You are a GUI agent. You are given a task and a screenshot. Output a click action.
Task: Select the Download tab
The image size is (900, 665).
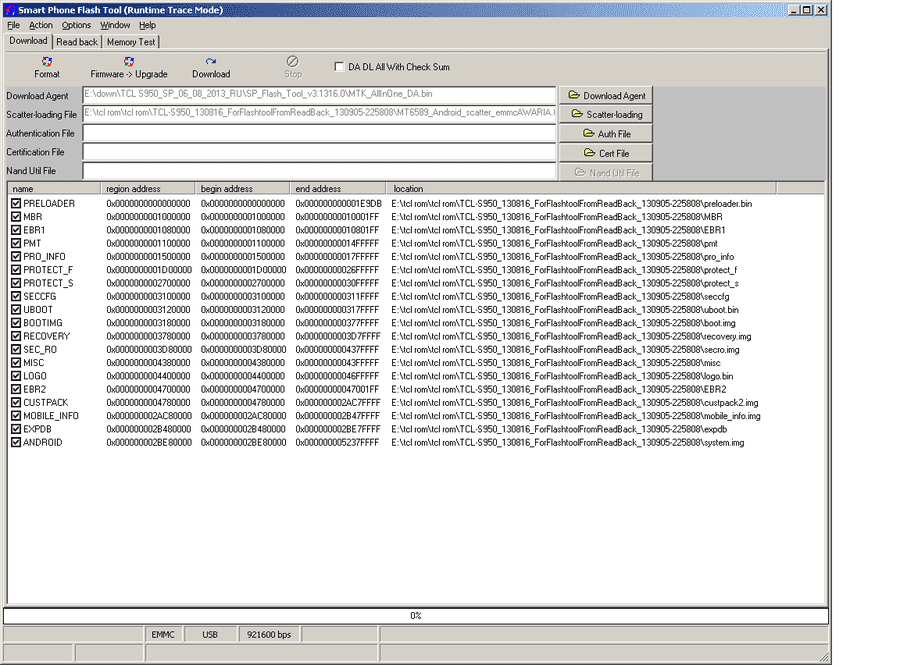point(28,41)
